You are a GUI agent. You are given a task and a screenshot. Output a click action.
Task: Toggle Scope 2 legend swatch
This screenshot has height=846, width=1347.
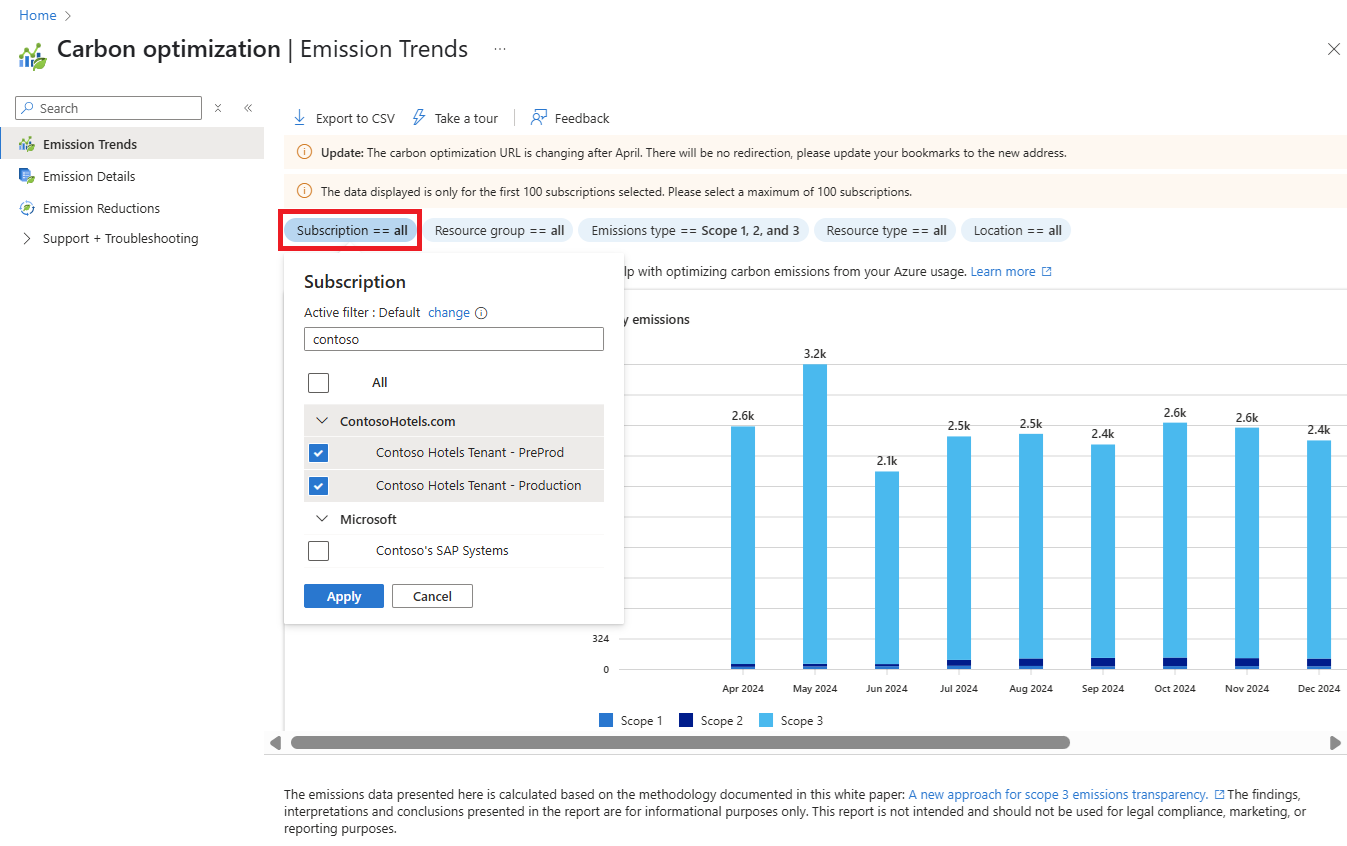686,720
